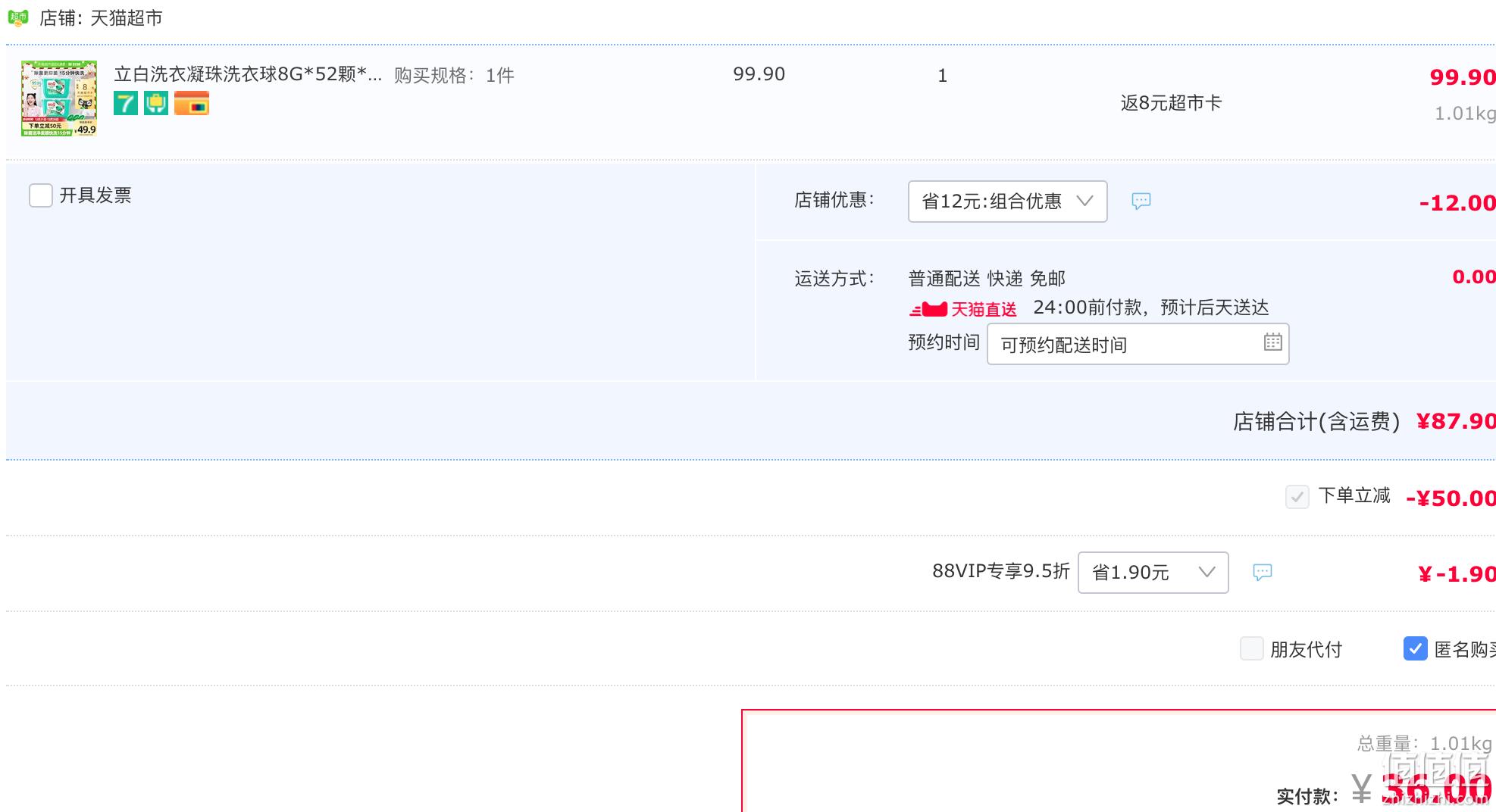Viewport: 1496px width, 812px height.
Task: Open the calendar icon in delivery time field
Action: point(1273,342)
